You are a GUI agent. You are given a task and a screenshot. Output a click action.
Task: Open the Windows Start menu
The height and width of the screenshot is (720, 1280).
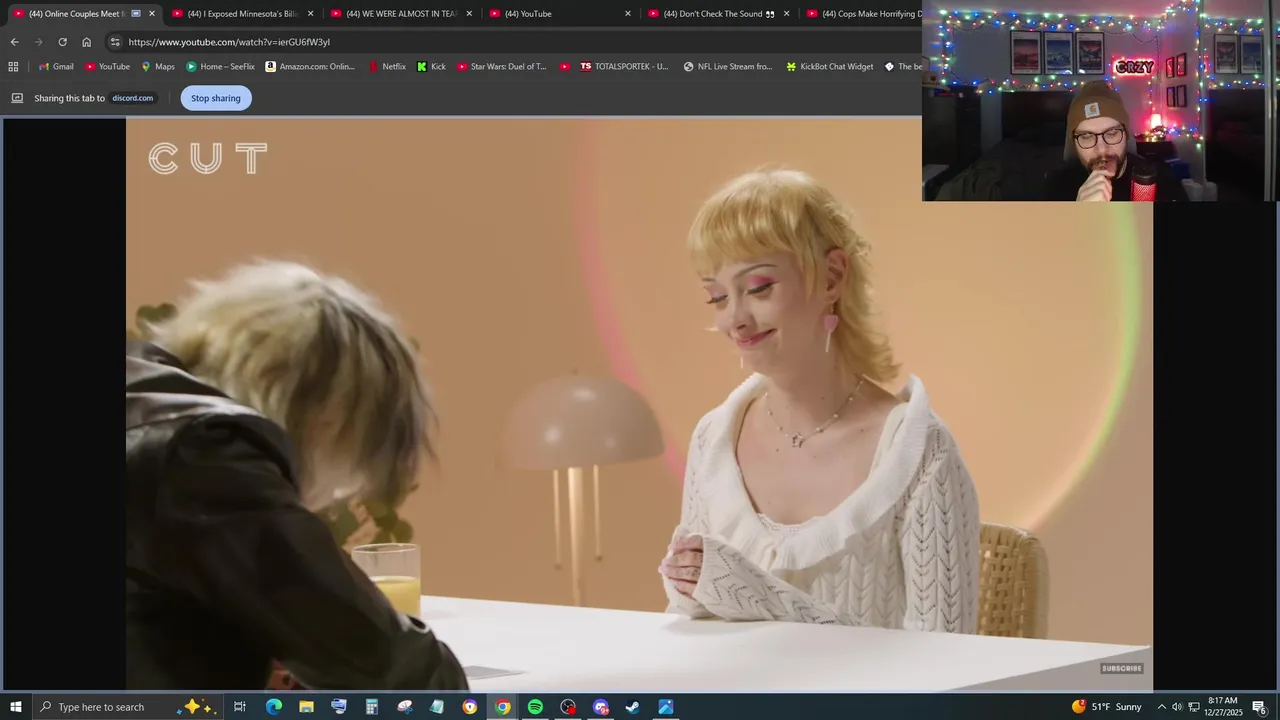point(16,707)
